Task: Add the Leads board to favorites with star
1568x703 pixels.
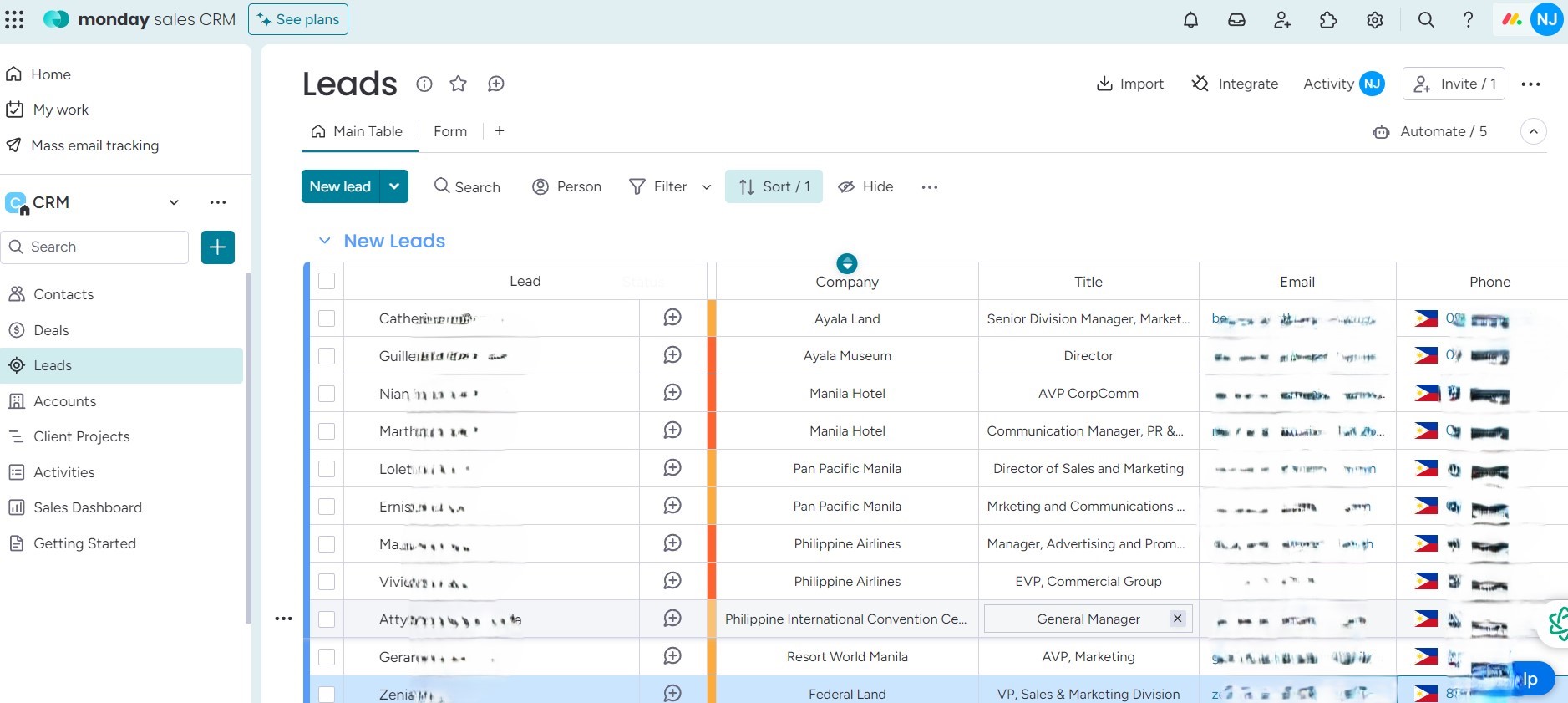Action: (x=458, y=84)
